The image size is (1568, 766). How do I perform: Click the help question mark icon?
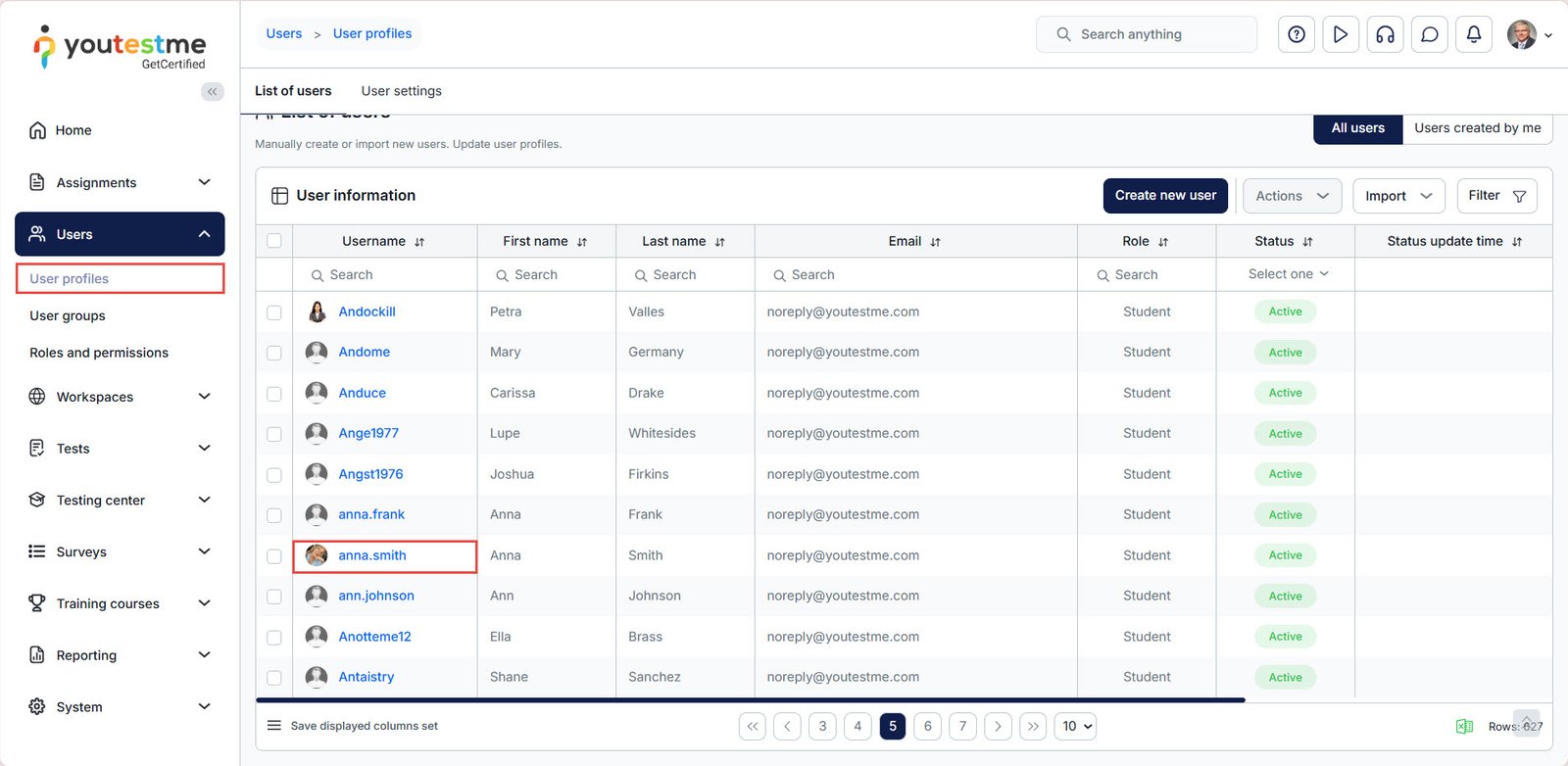pos(1297,34)
